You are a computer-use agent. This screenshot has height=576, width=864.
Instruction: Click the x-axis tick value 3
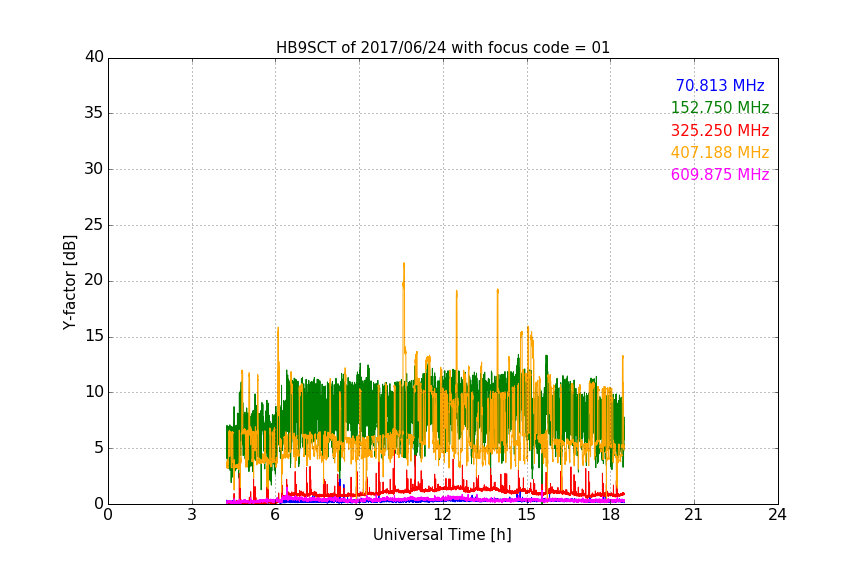tap(192, 515)
